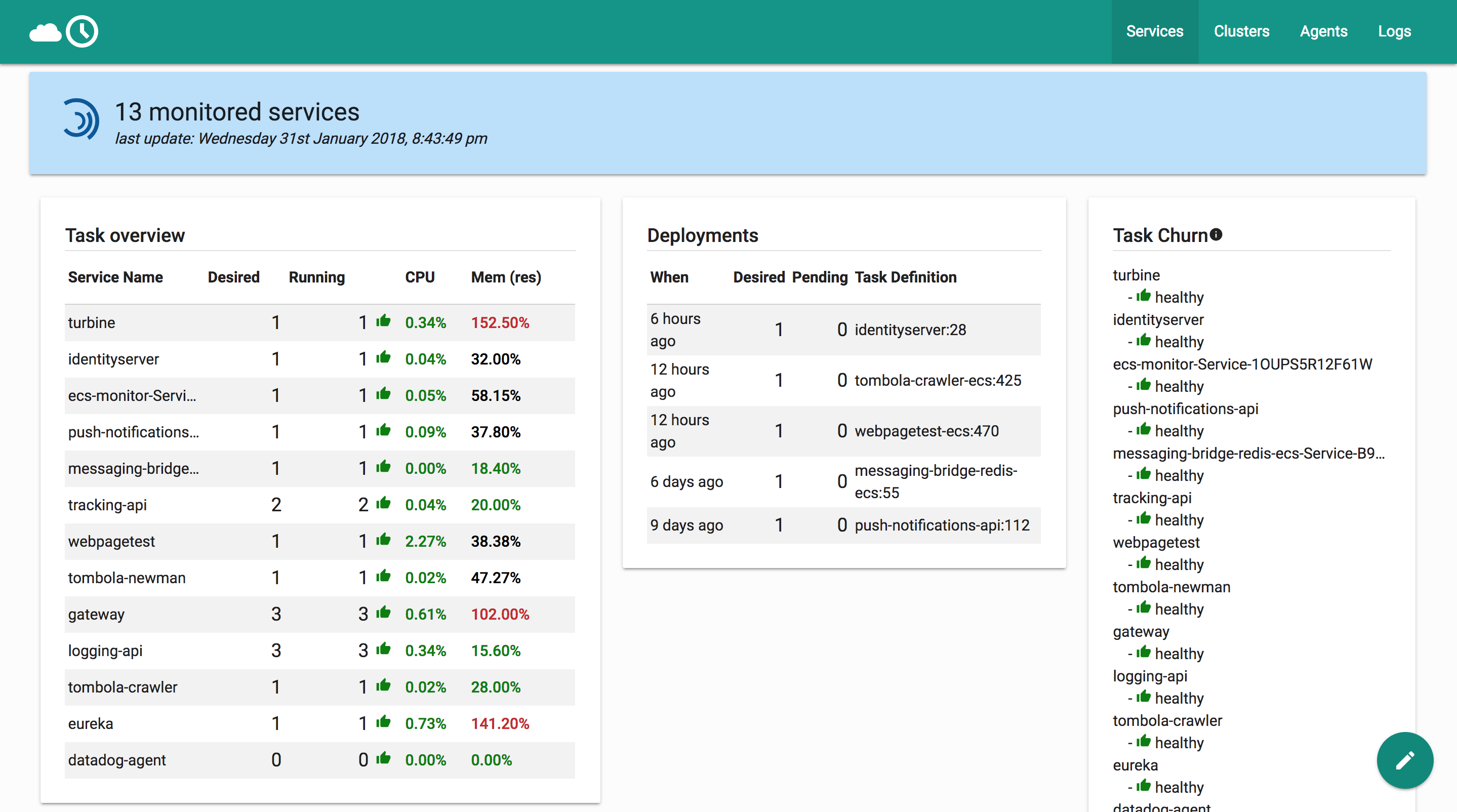This screenshot has width=1457, height=812.
Task: Click turbine's 152.50% memory value
Action: pyautogui.click(x=500, y=323)
